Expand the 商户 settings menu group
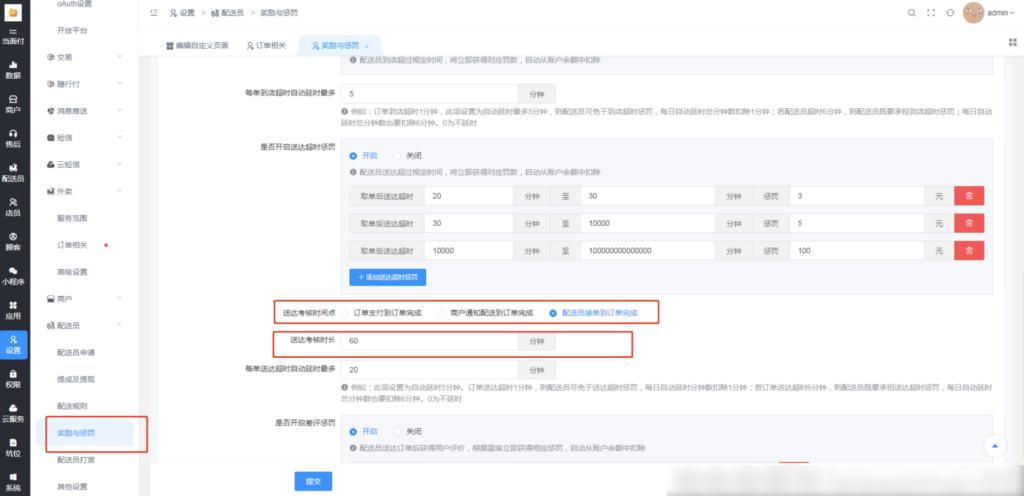Viewport: 1024px width, 496px height. pos(84,298)
